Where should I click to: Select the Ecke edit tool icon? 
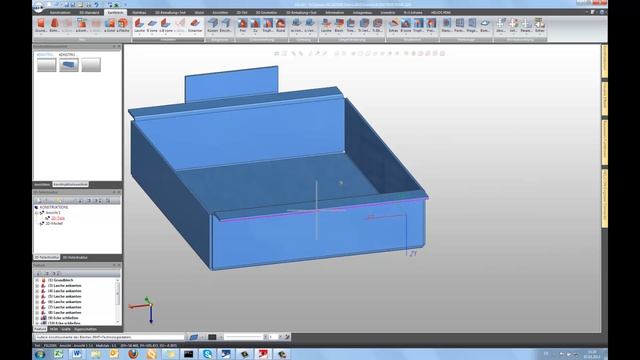click(393, 24)
